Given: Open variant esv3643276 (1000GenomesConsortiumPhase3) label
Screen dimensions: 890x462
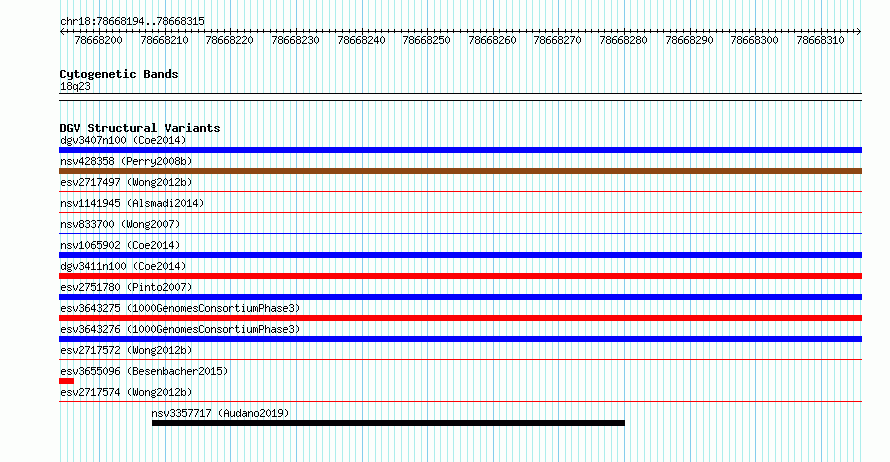Looking at the screenshot, I should [x=180, y=329].
